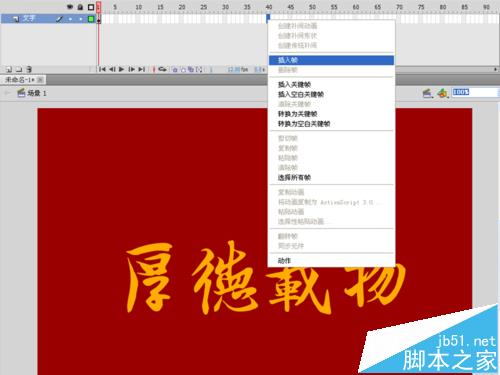
Task: Click the red playhead at frame 1
Action: click(x=99, y=7)
